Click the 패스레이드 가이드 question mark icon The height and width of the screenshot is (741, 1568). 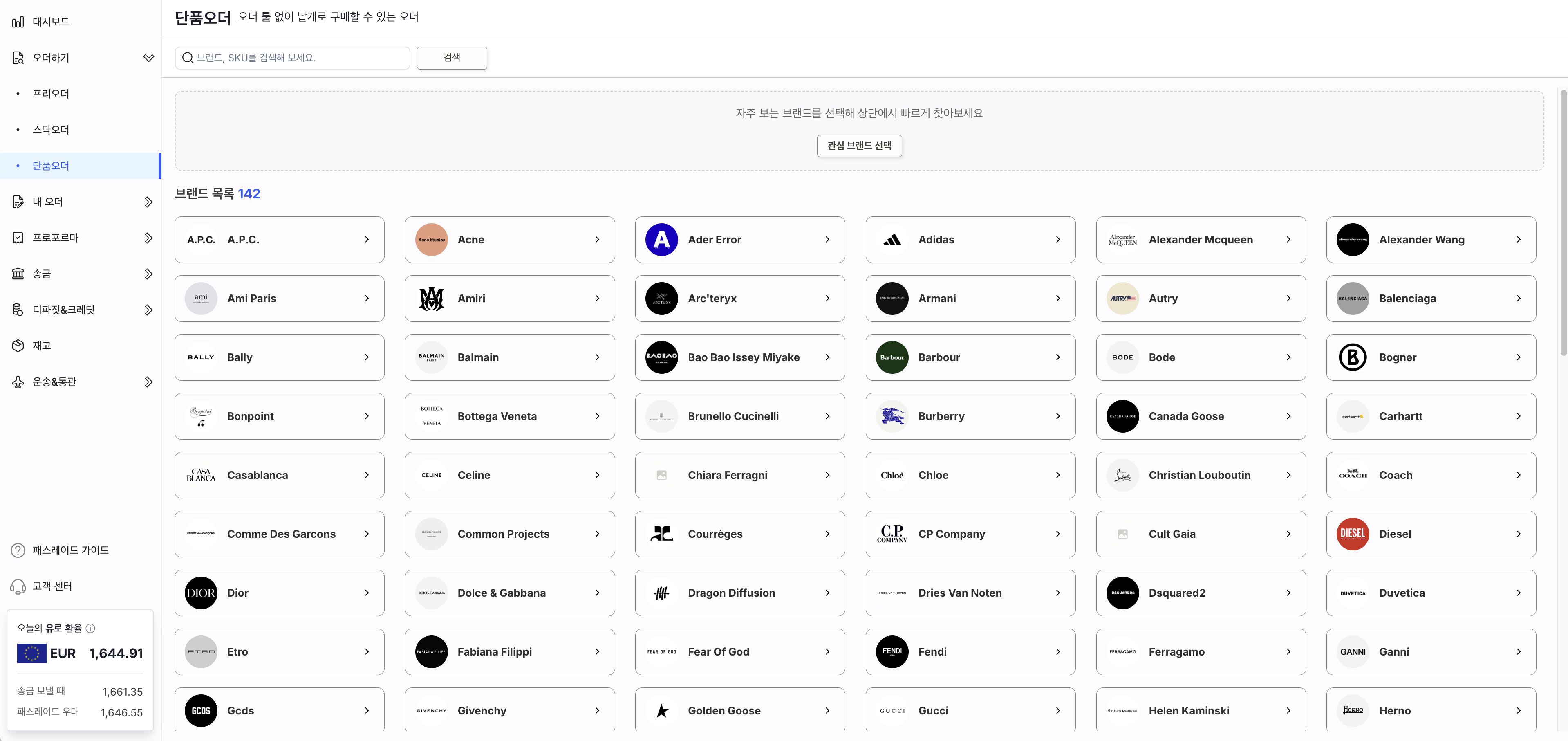(x=18, y=550)
